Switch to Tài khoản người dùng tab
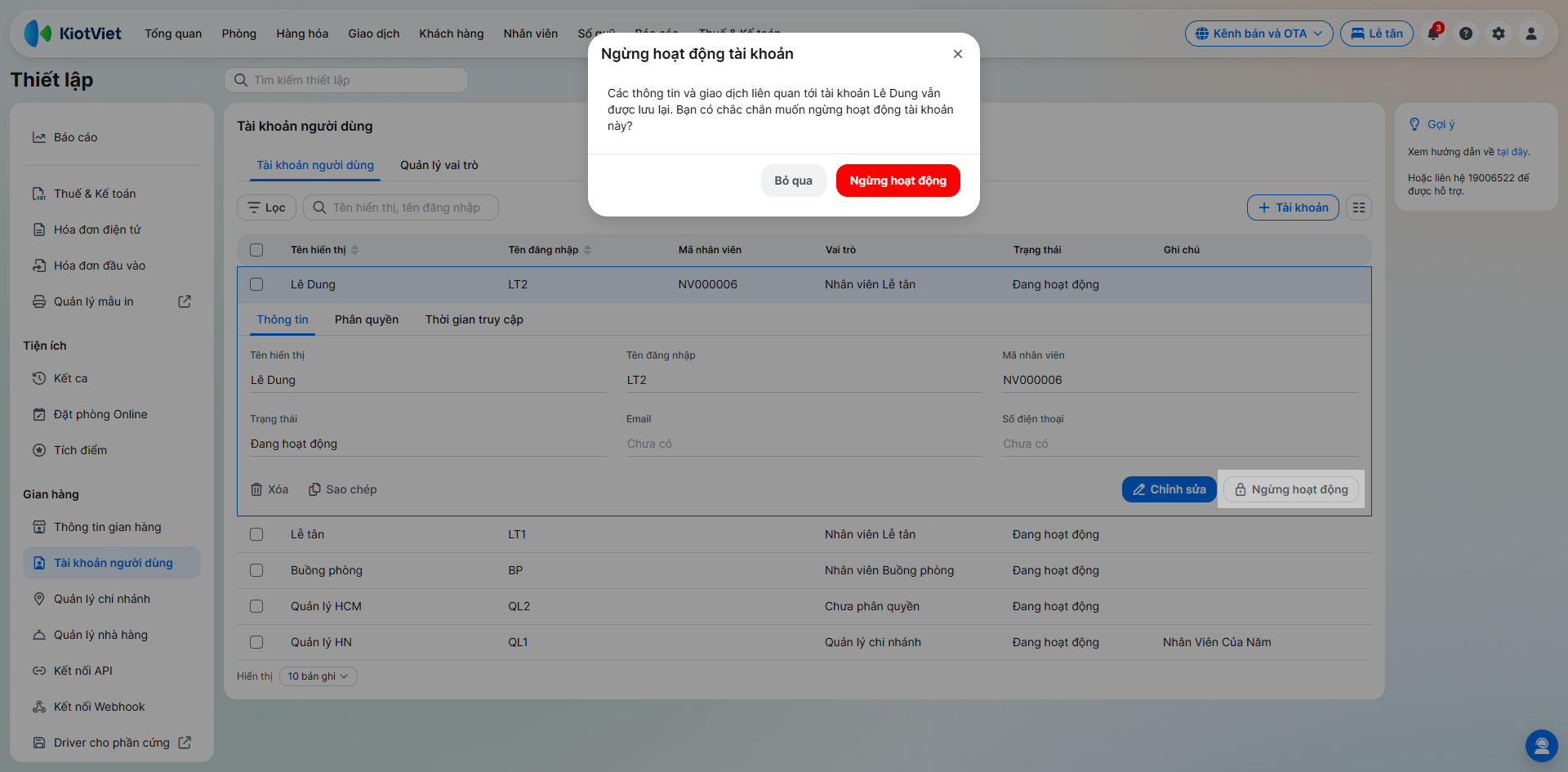1568x772 pixels. click(315, 165)
